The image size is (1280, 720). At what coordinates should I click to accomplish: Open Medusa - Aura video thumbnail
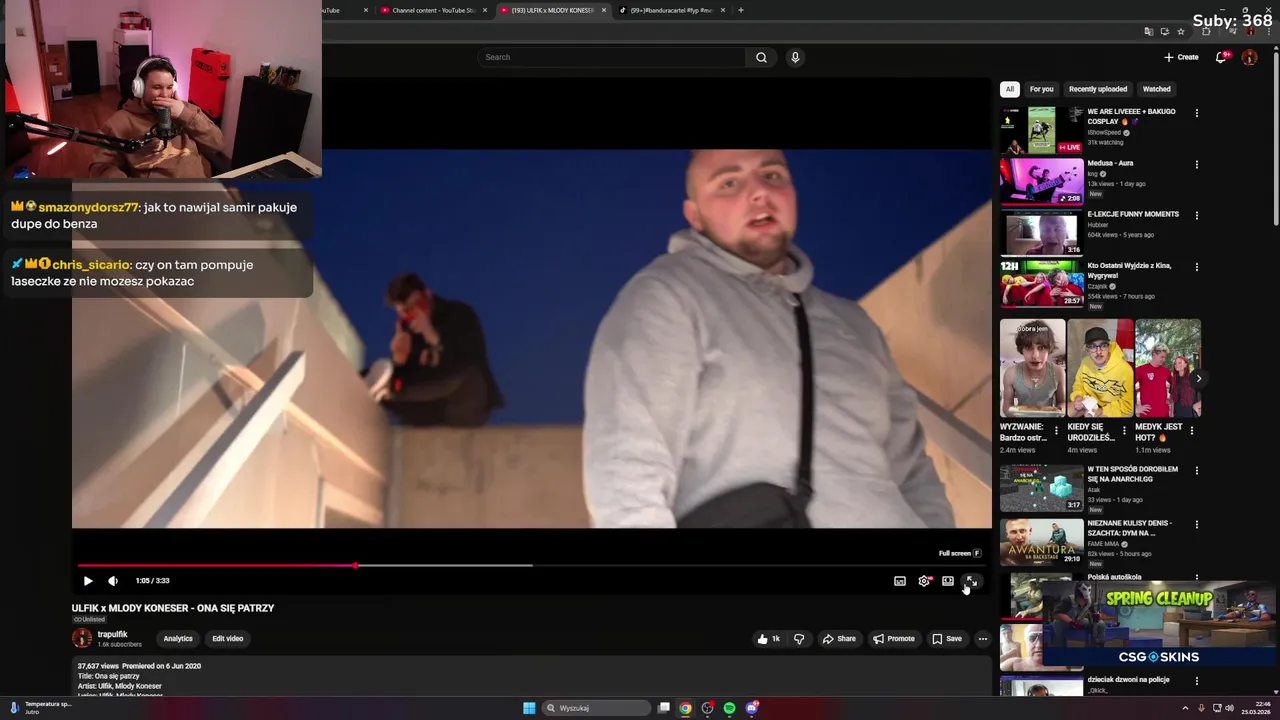pos(1042,181)
